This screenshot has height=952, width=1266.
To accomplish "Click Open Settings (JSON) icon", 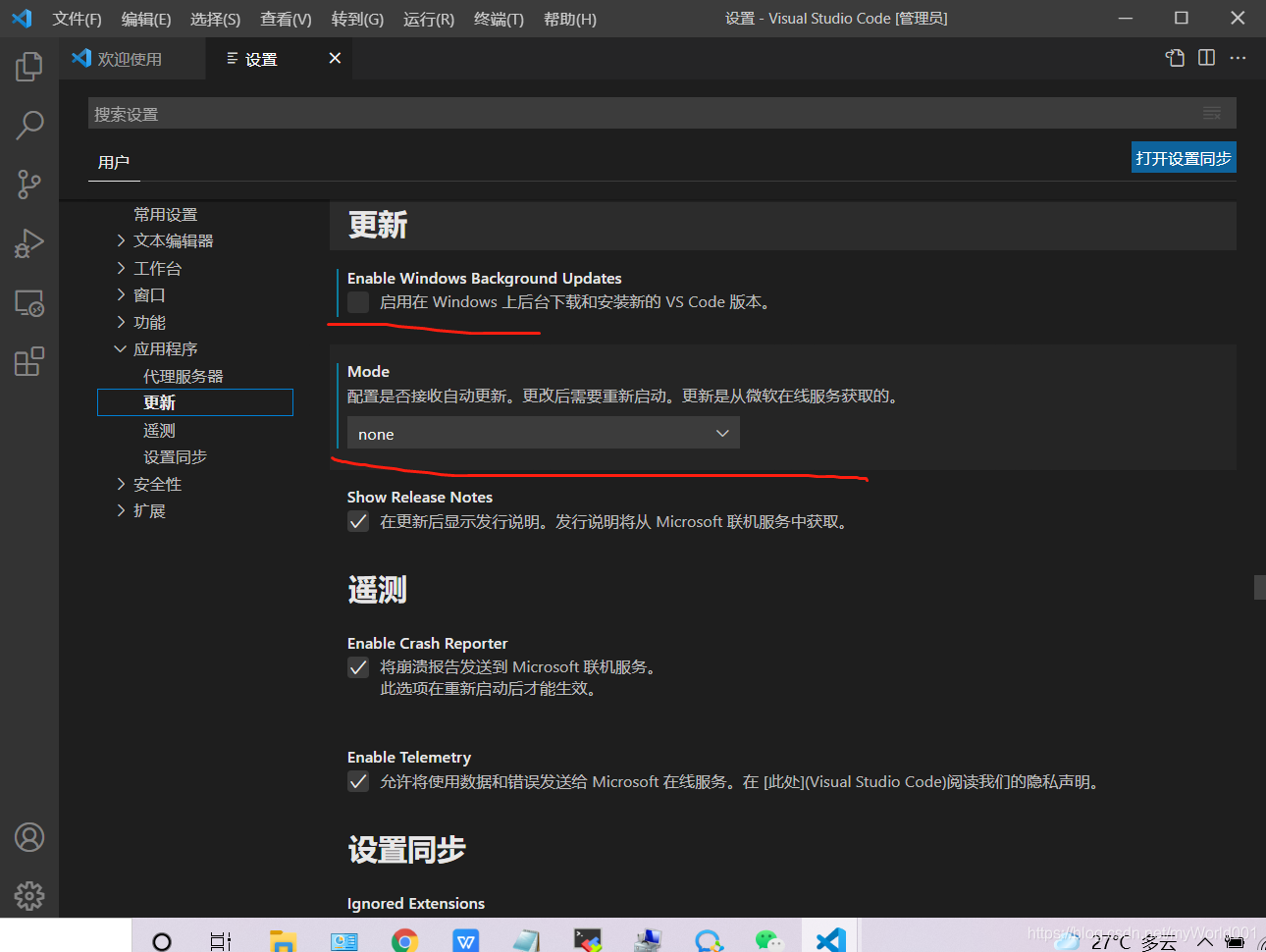I will 1175,58.
